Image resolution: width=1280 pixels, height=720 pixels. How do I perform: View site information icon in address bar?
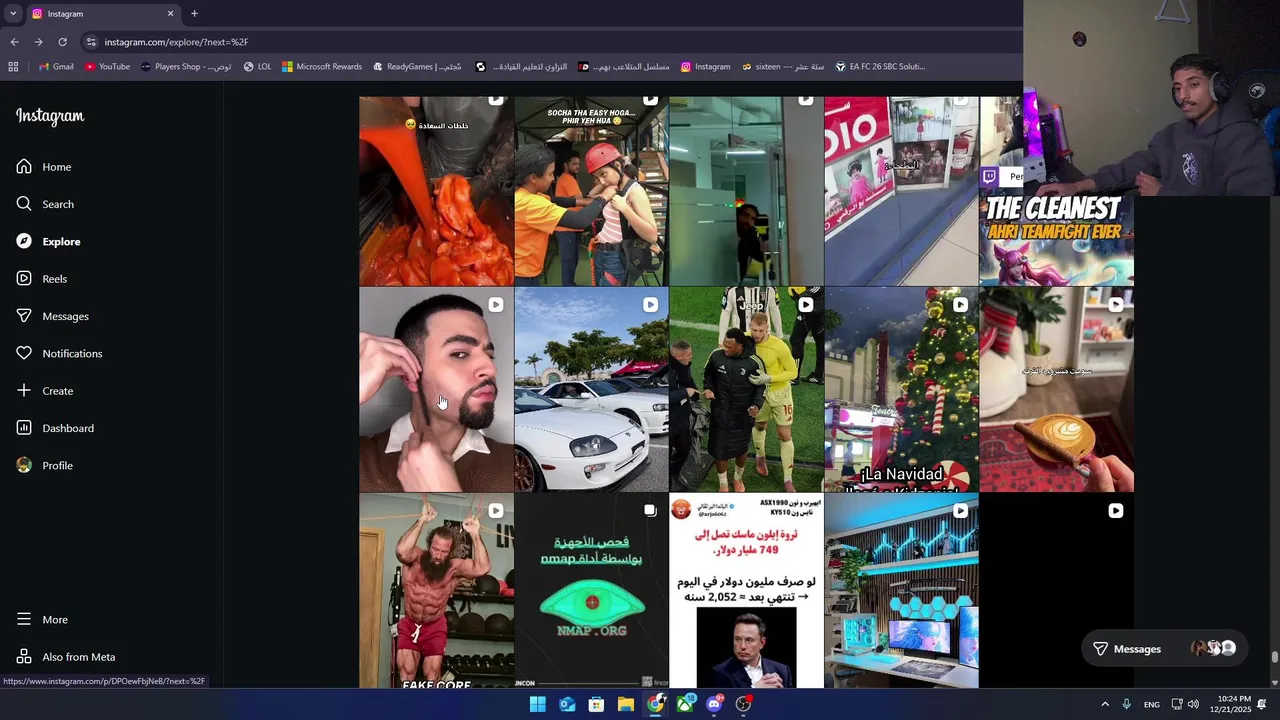click(x=91, y=42)
